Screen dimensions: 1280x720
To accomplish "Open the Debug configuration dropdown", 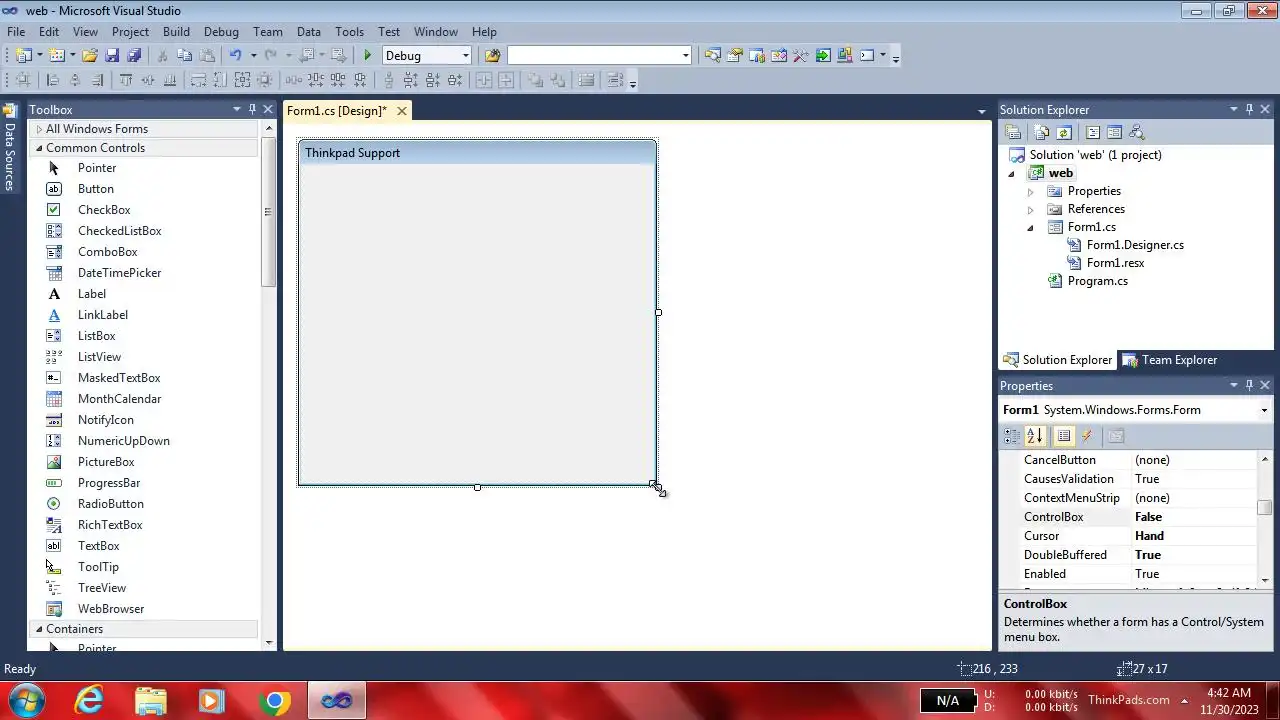I will (x=465, y=56).
